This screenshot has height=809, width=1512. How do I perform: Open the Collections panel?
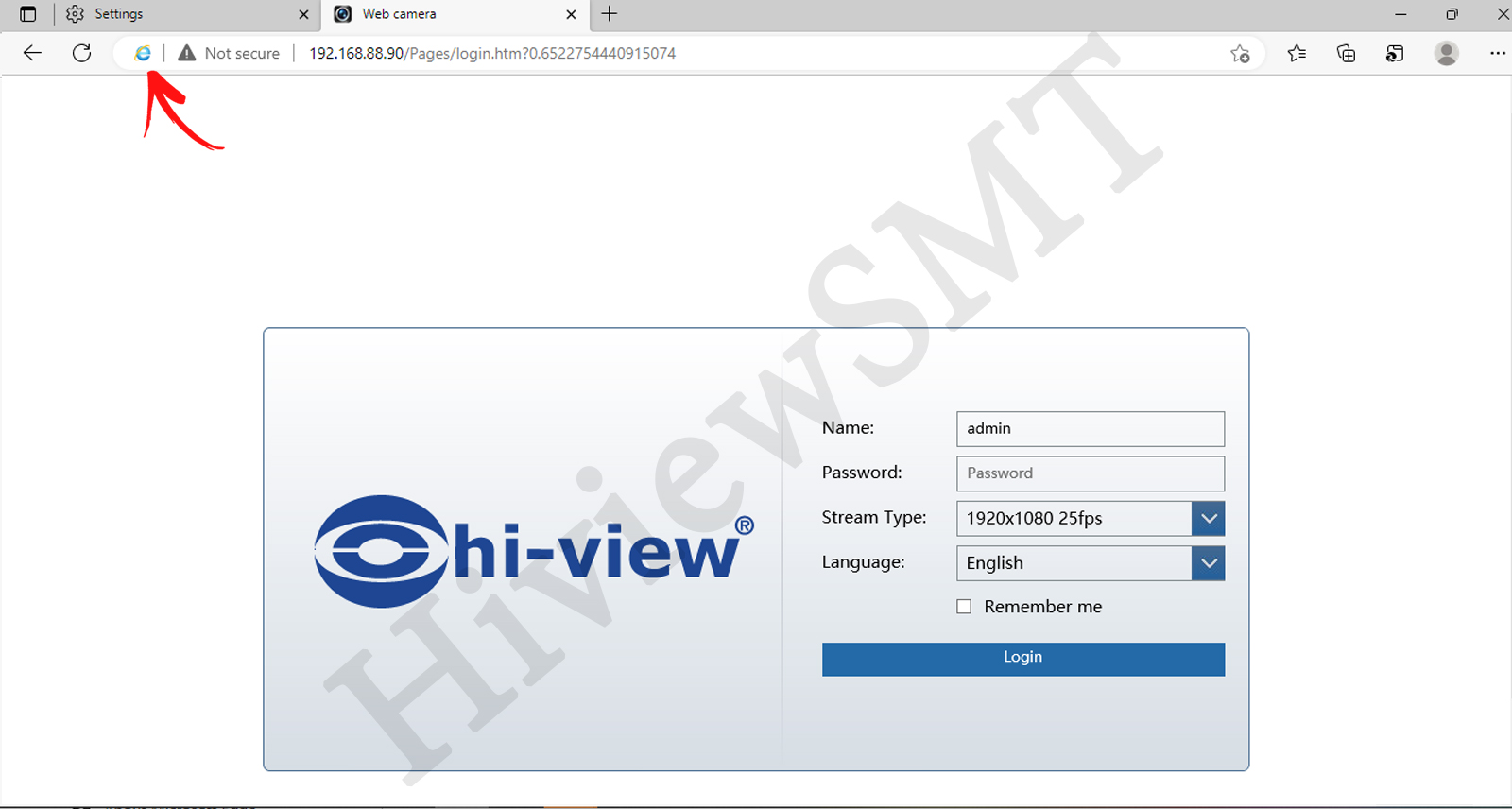(1346, 54)
